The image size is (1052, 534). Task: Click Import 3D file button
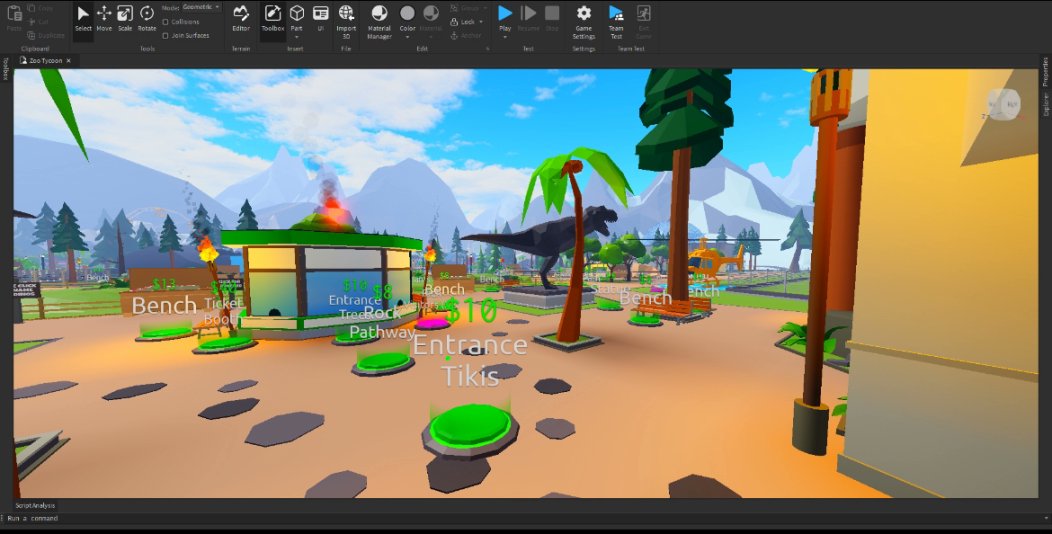point(346,20)
